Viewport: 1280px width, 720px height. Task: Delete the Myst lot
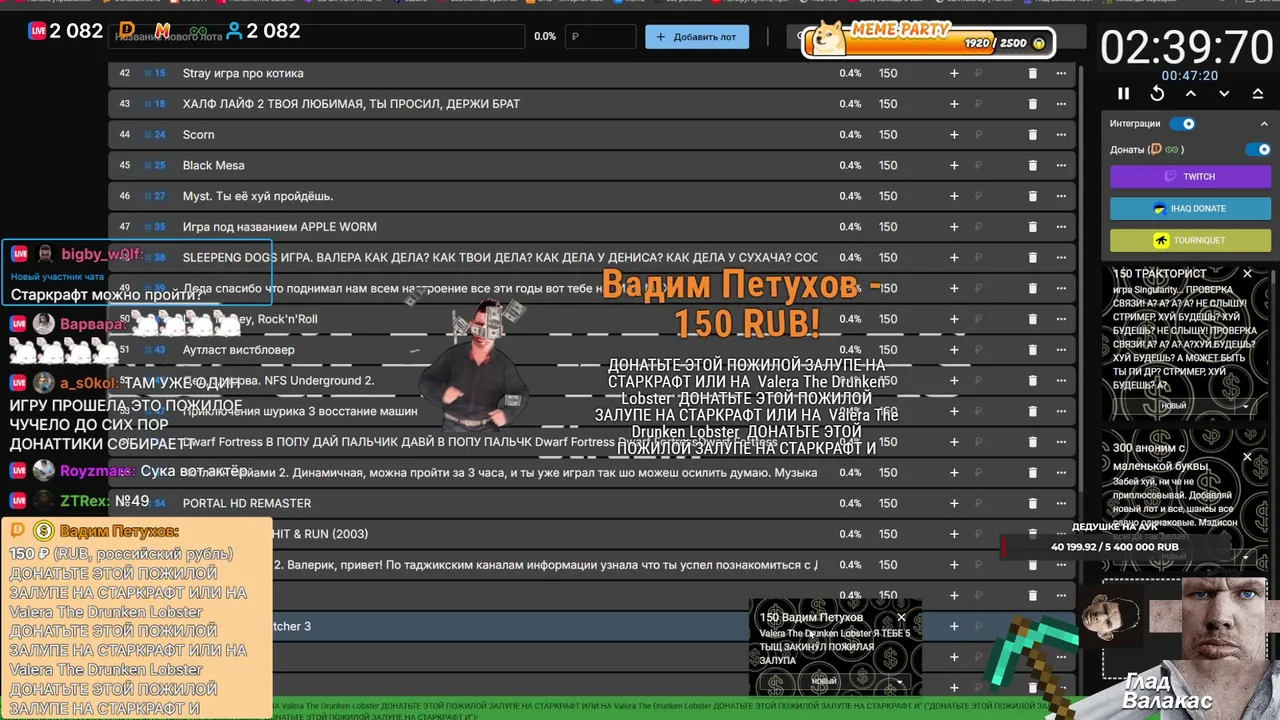(1033, 196)
